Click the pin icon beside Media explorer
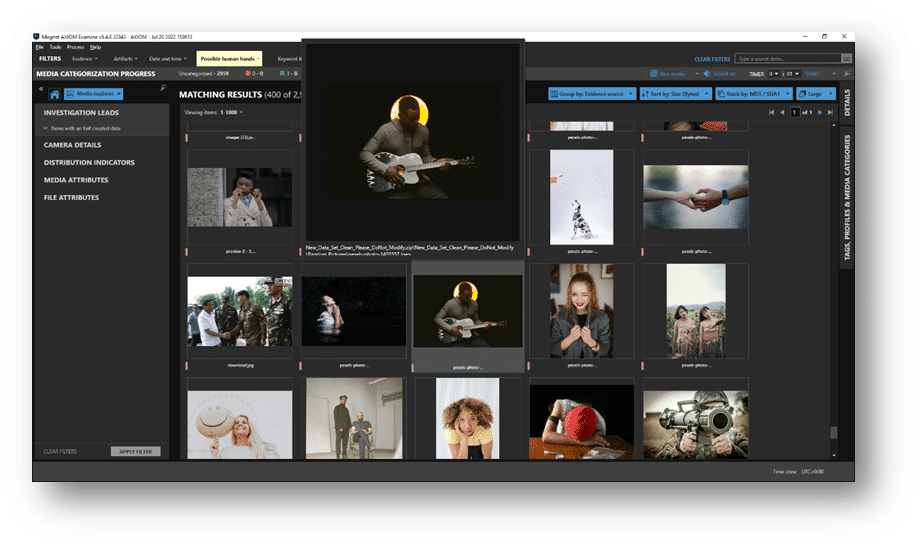This screenshot has height=547, width=920. 163,88
